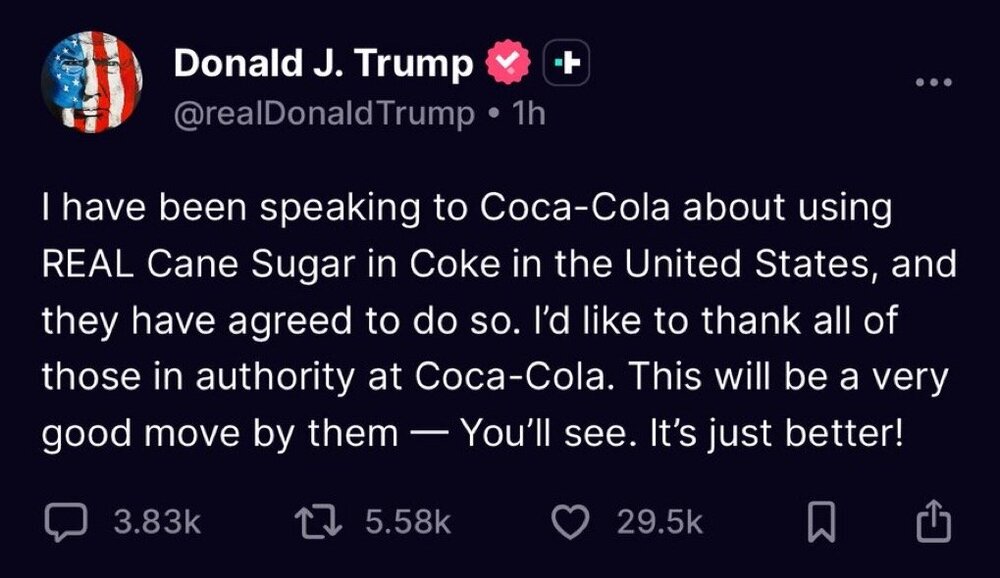Image resolution: width=1000 pixels, height=578 pixels.
Task: Click the red verified checkmark badge
Action: pyautogui.click(x=509, y=65)
